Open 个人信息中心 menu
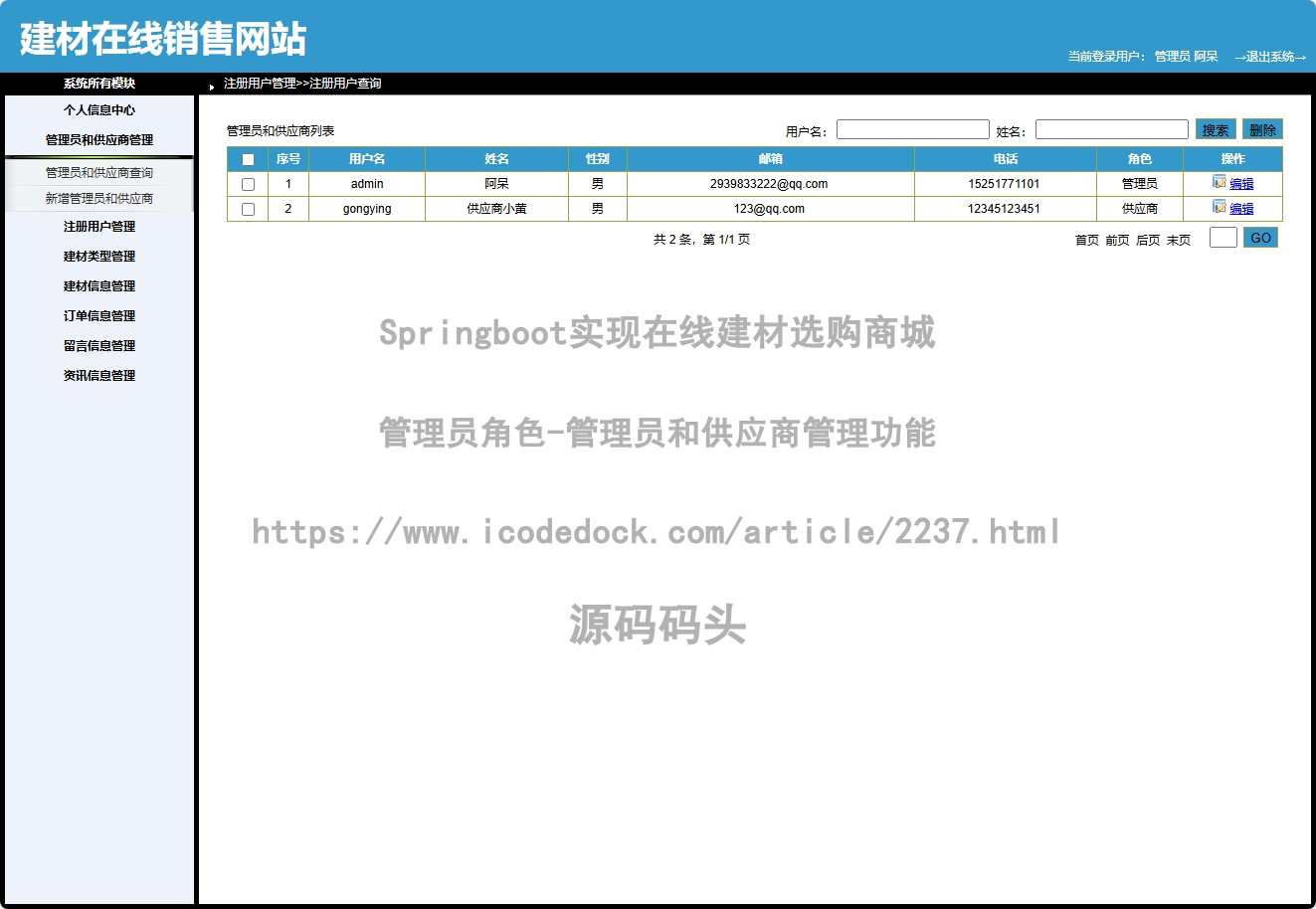 tap(99, 110)
